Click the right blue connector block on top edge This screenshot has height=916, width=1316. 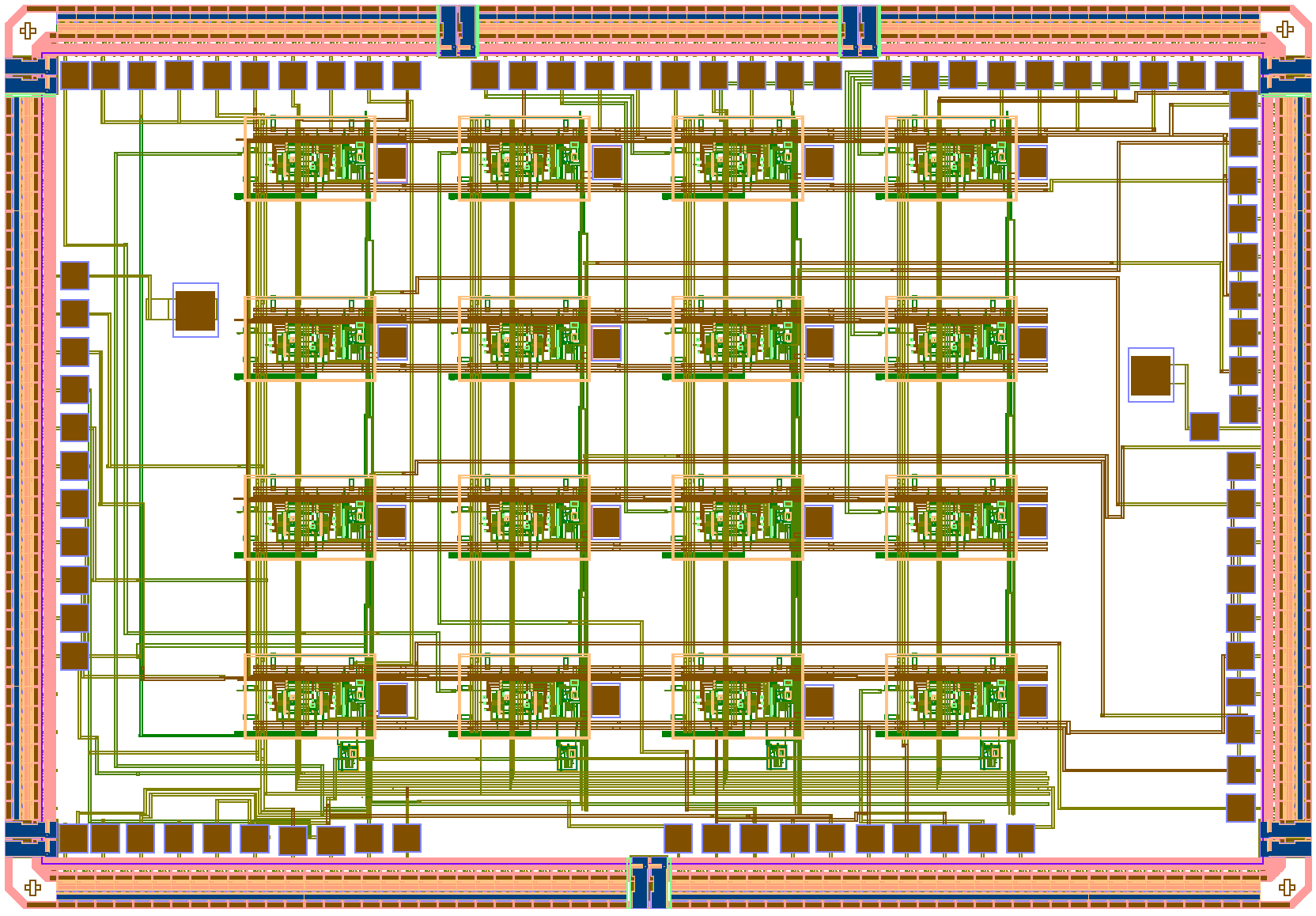(x=859, y=30)
